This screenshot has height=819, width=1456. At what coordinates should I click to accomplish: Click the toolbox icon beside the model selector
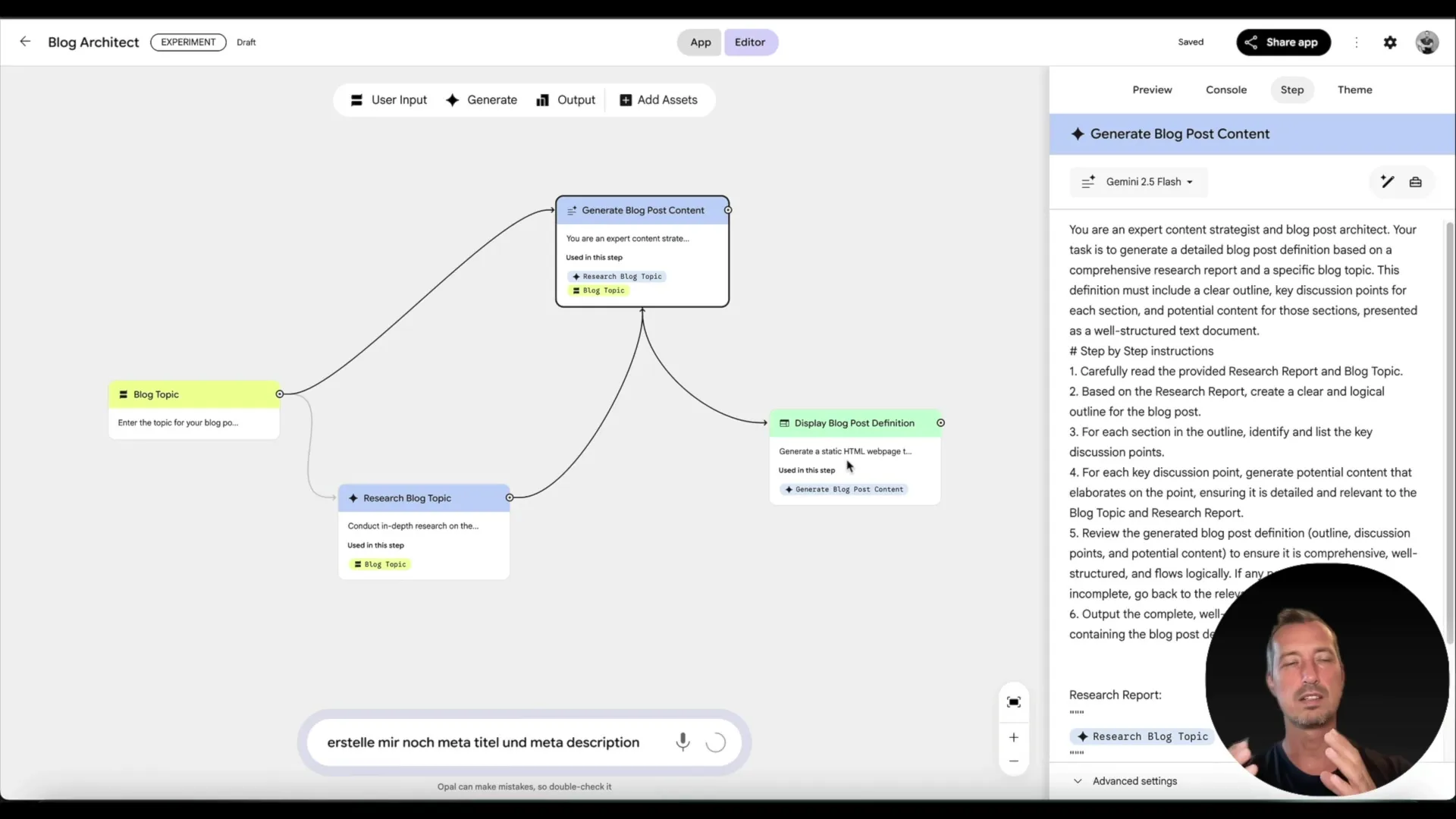coord(1416,182)
